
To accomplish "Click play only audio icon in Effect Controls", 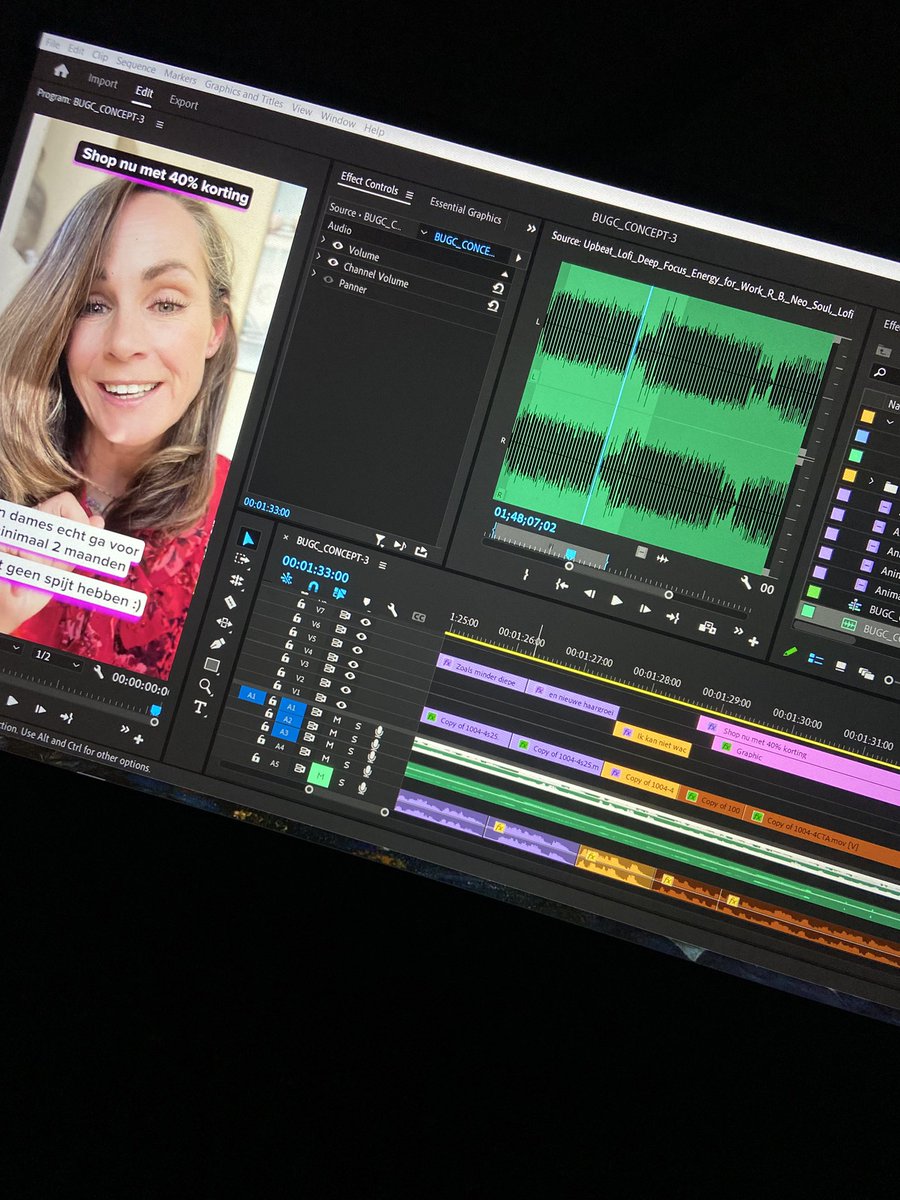I will 400,545.
